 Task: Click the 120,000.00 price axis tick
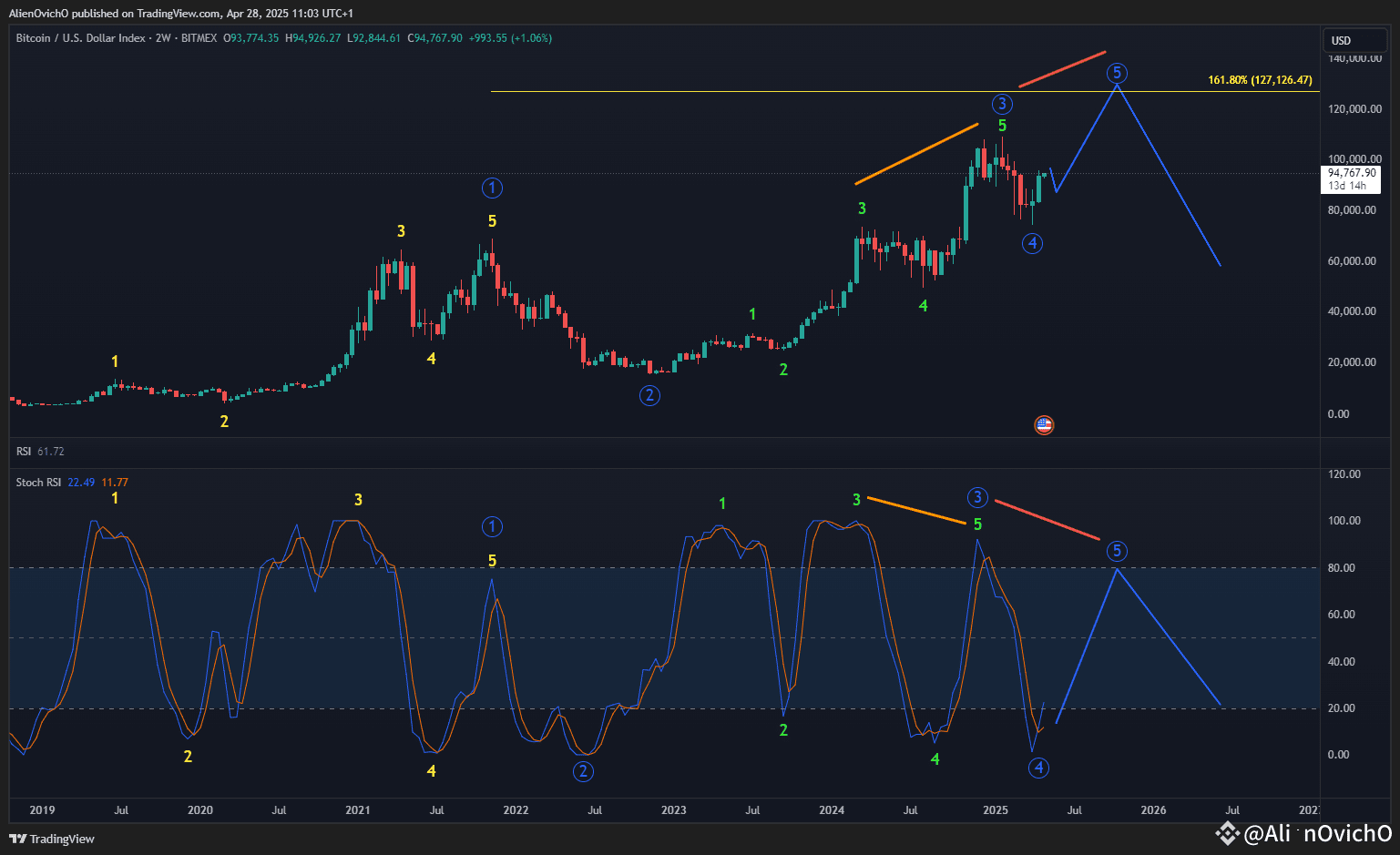pyautogui.click(x=1353, y=109)
